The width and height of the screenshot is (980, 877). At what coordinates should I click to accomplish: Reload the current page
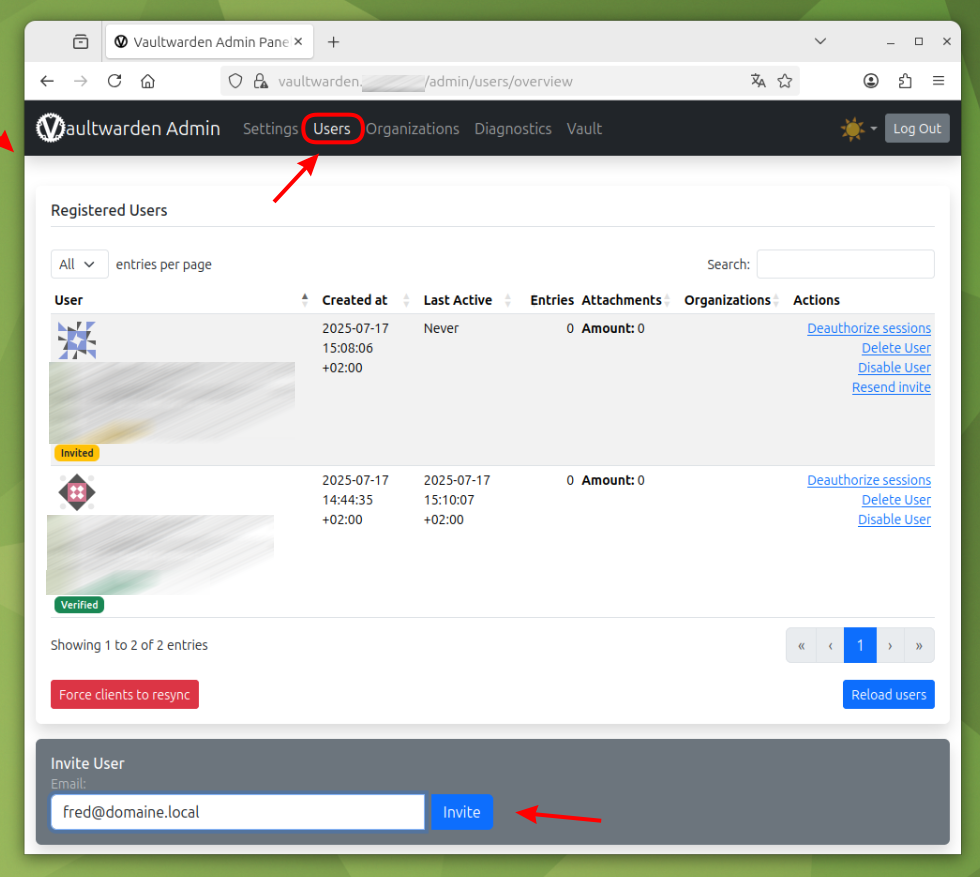tap(114, 81)
